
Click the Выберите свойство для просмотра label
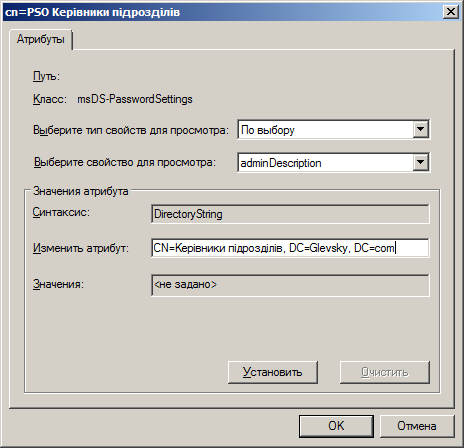[x=125, y=162]
